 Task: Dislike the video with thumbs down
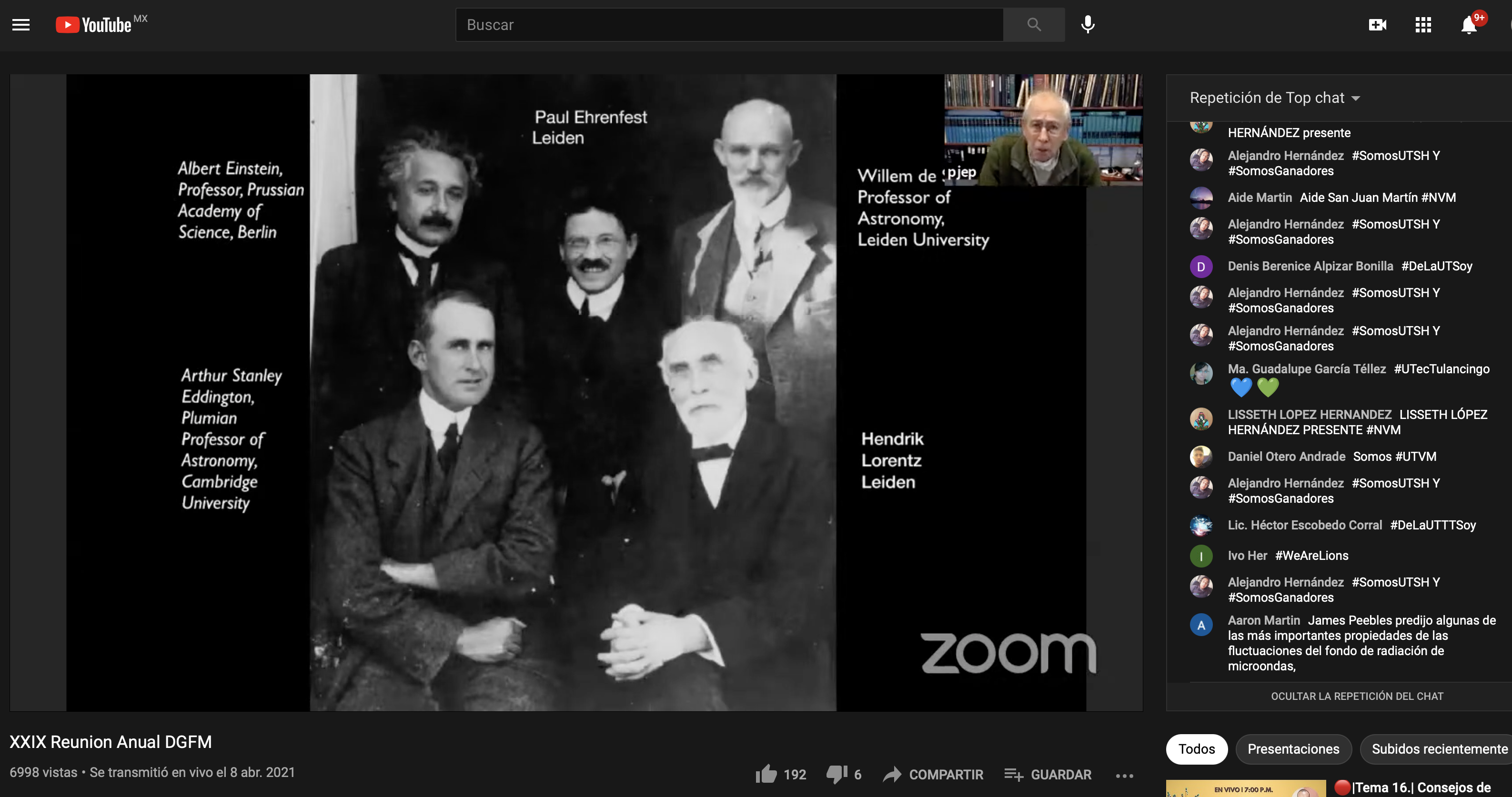pos(837,774)
